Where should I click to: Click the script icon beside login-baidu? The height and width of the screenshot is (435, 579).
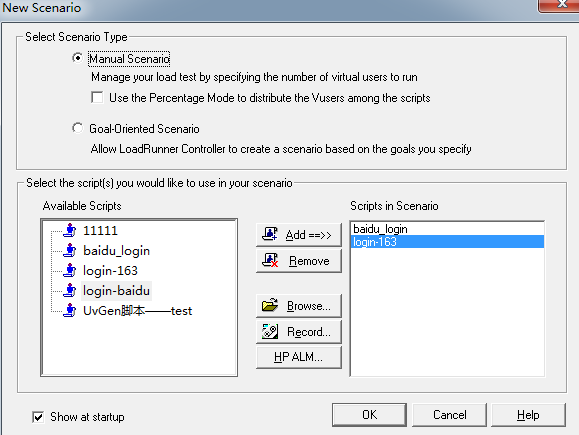pyautogui.click(x=69, y=291)
